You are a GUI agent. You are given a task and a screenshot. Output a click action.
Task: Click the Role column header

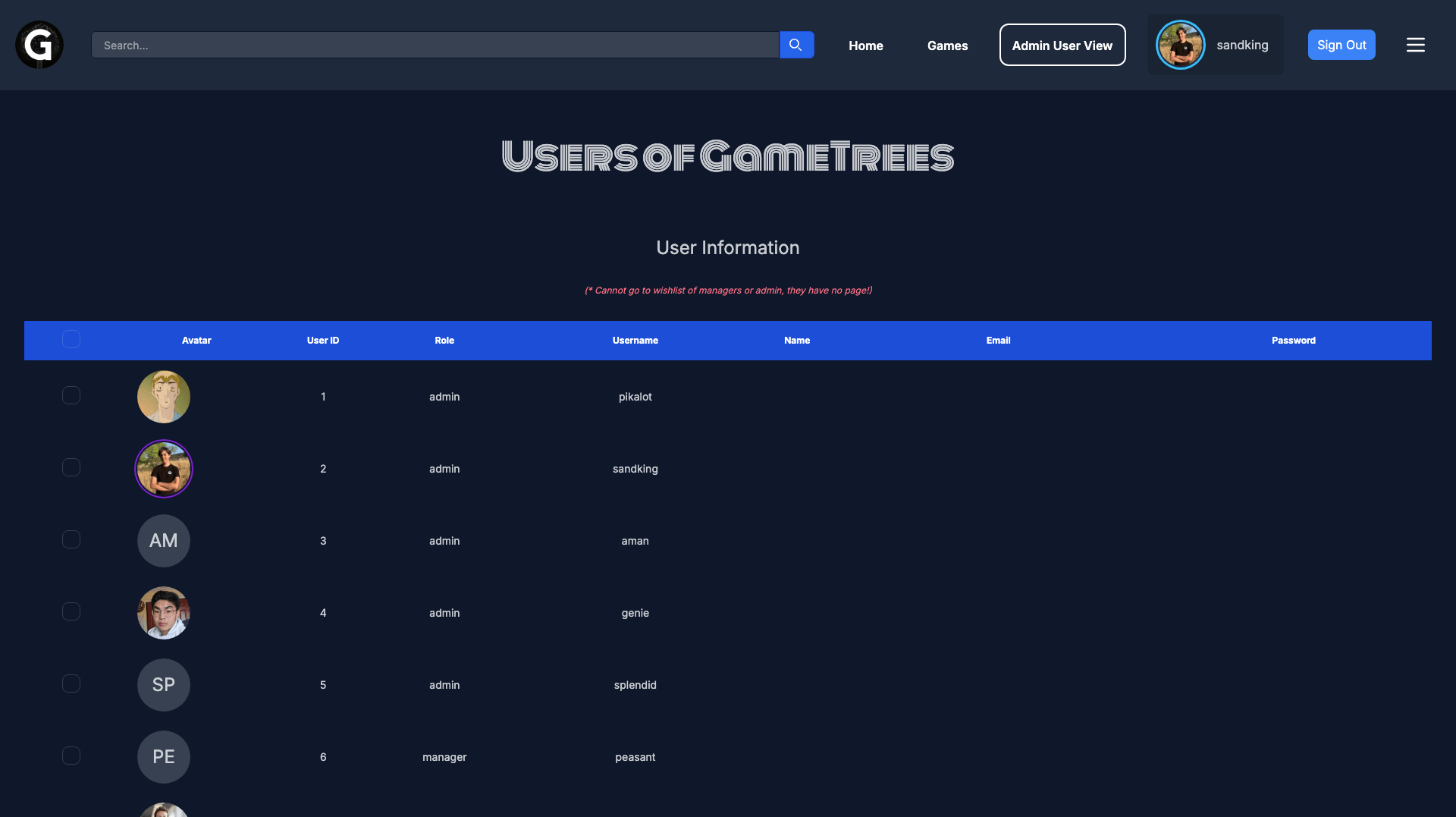pos(444,341)
